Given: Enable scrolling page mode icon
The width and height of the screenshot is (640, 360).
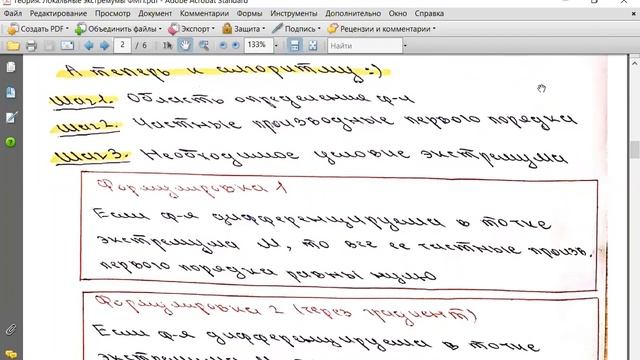Looking at the screenshot, I should click(294, 45).
